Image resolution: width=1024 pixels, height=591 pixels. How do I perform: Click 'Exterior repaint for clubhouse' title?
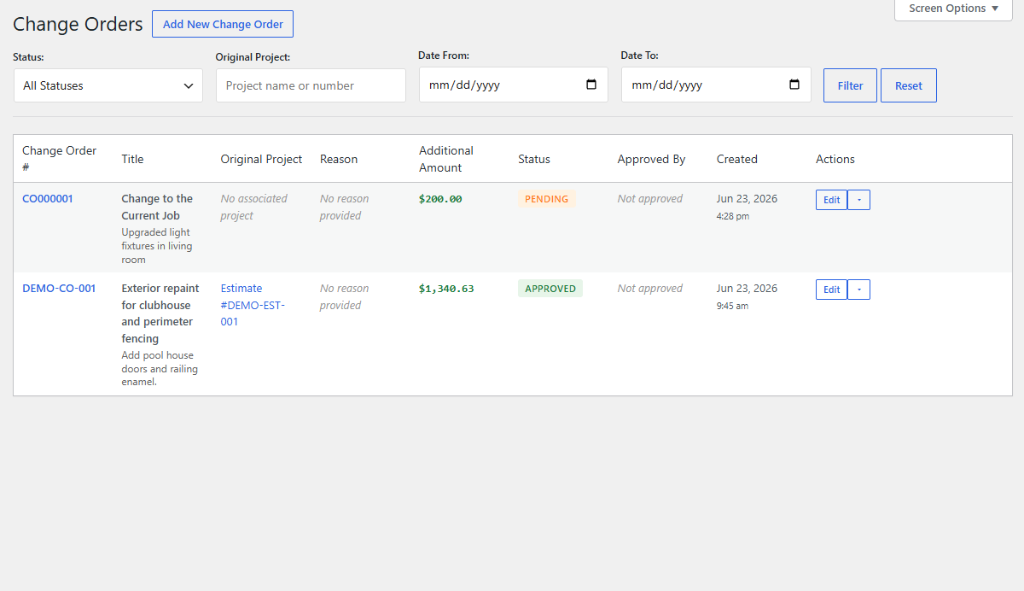click(x=160, y=313)
